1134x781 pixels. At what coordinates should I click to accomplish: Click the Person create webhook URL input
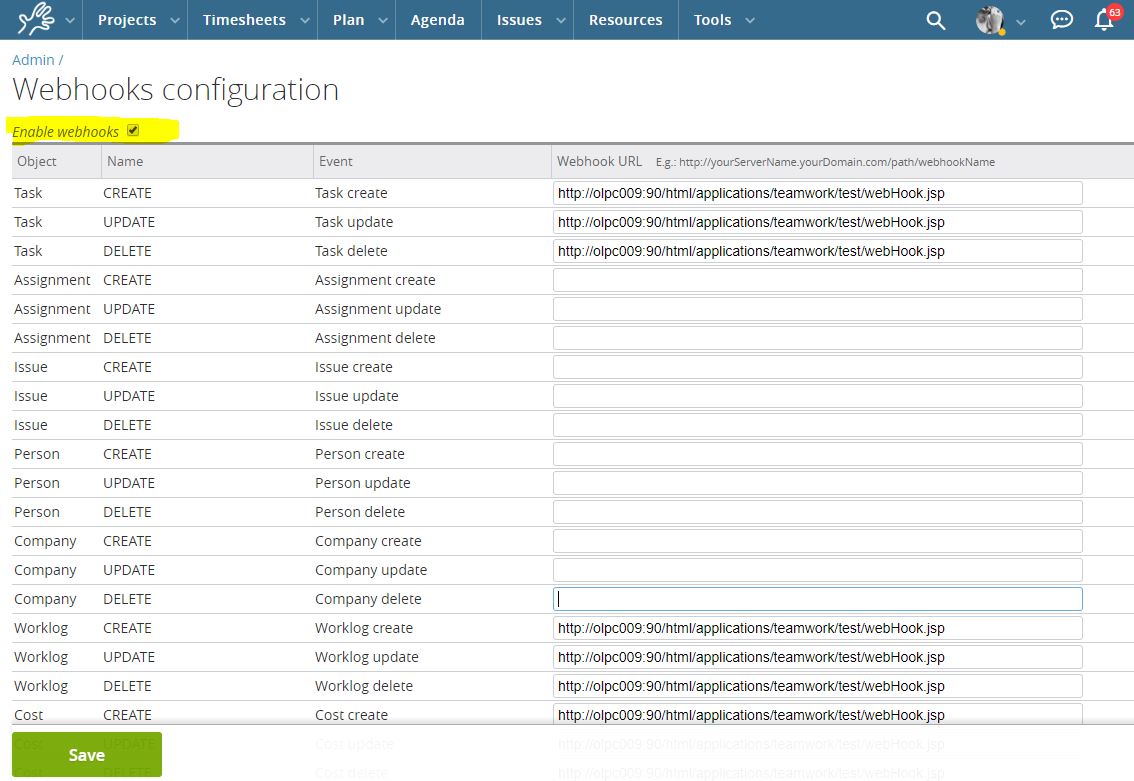click(817, 454)
